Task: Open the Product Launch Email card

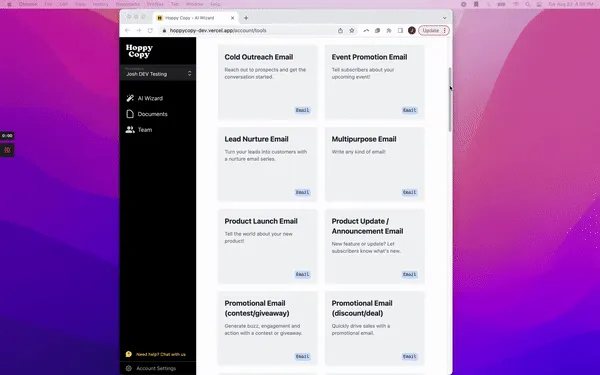Action: tap(267, 246)
